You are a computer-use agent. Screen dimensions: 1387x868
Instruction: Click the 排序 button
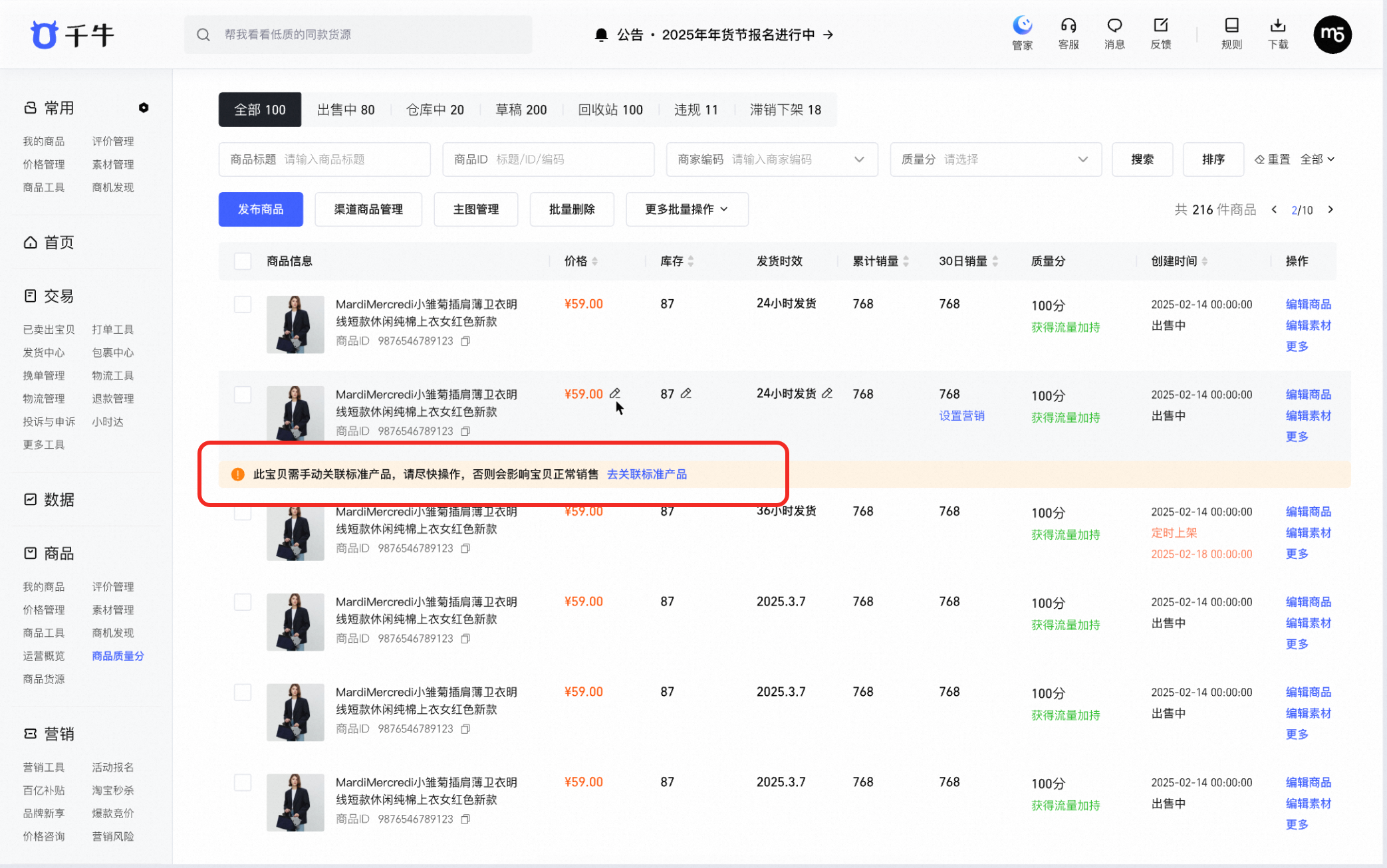point(1213,160)
